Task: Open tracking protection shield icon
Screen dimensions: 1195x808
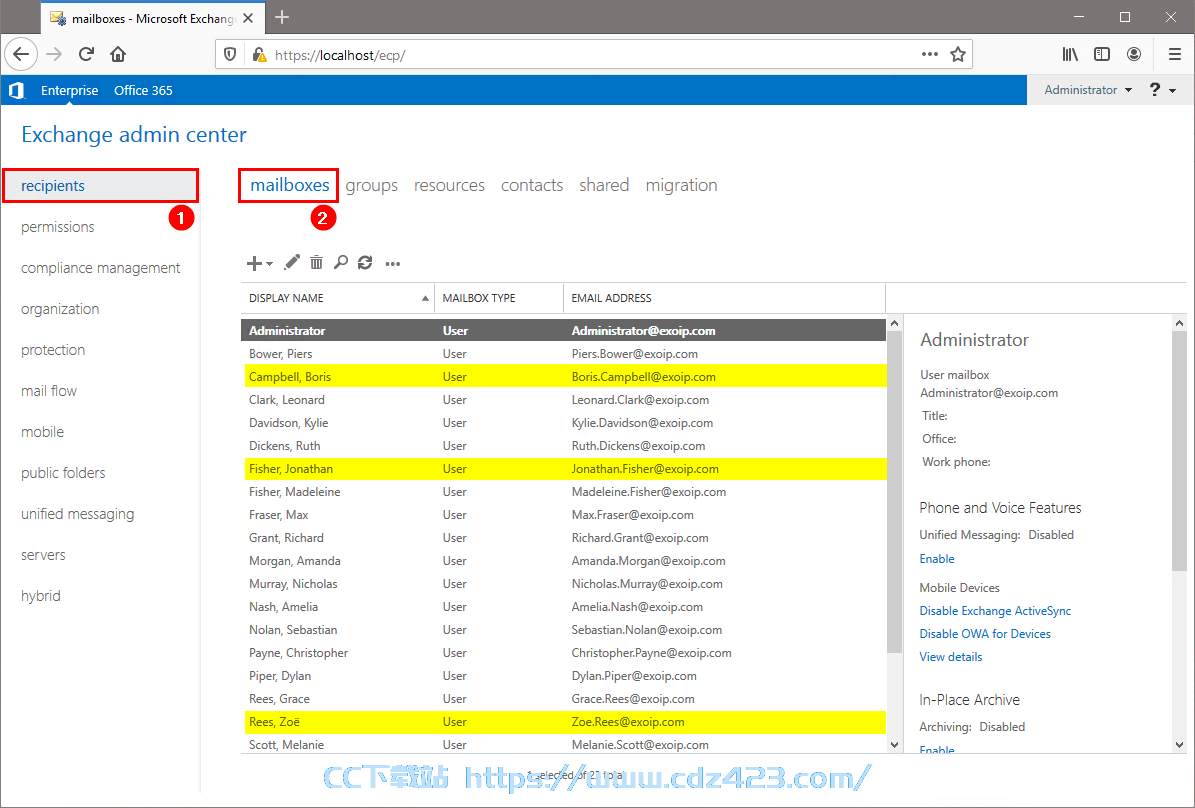Action: [x=229, y=55]
